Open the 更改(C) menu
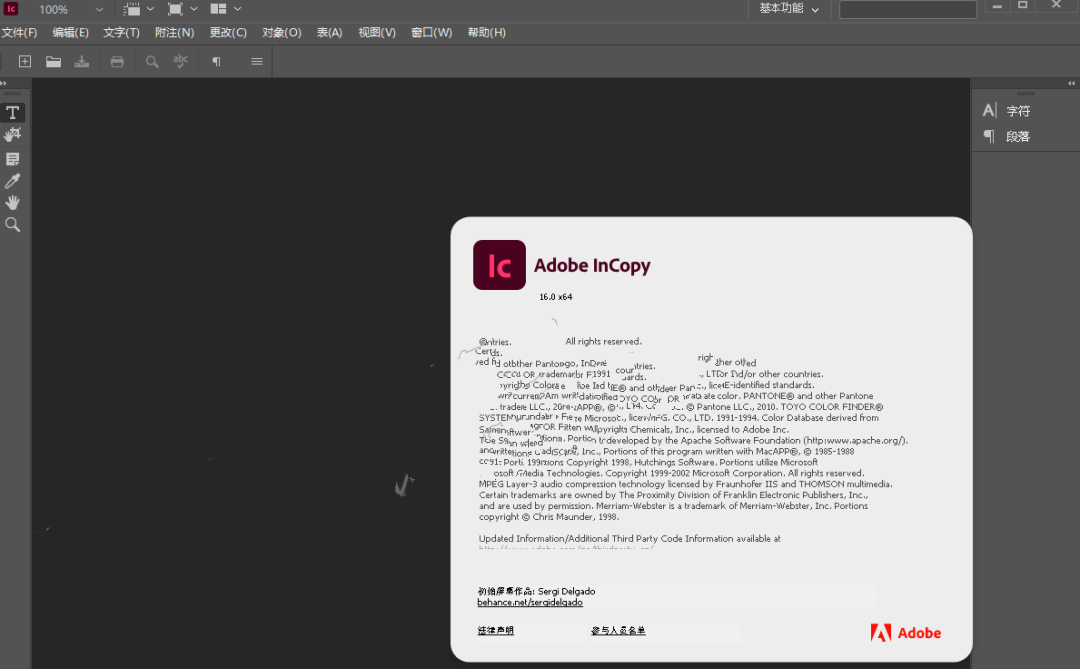 tap(228, 32)
